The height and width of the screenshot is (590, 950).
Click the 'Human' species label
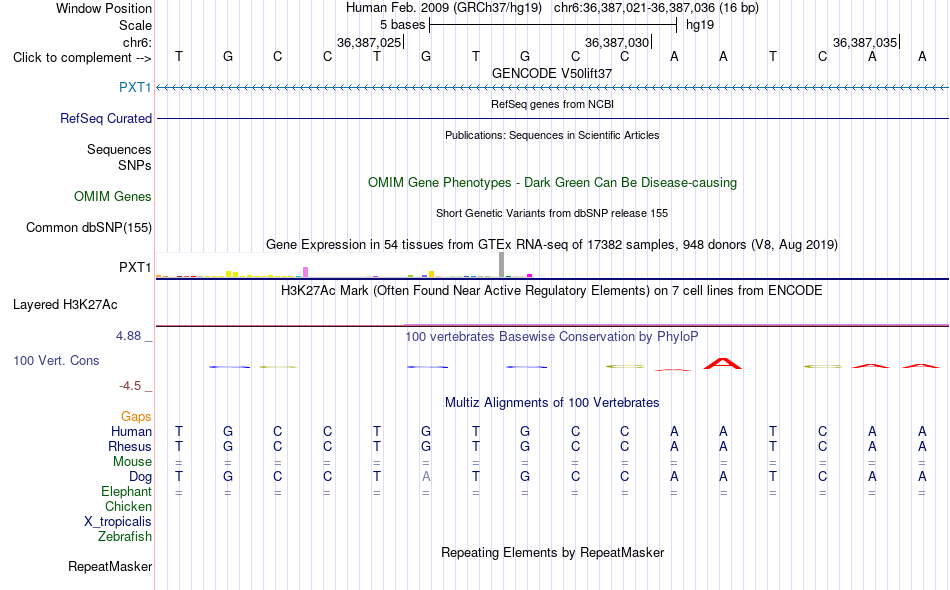point(131,431)
